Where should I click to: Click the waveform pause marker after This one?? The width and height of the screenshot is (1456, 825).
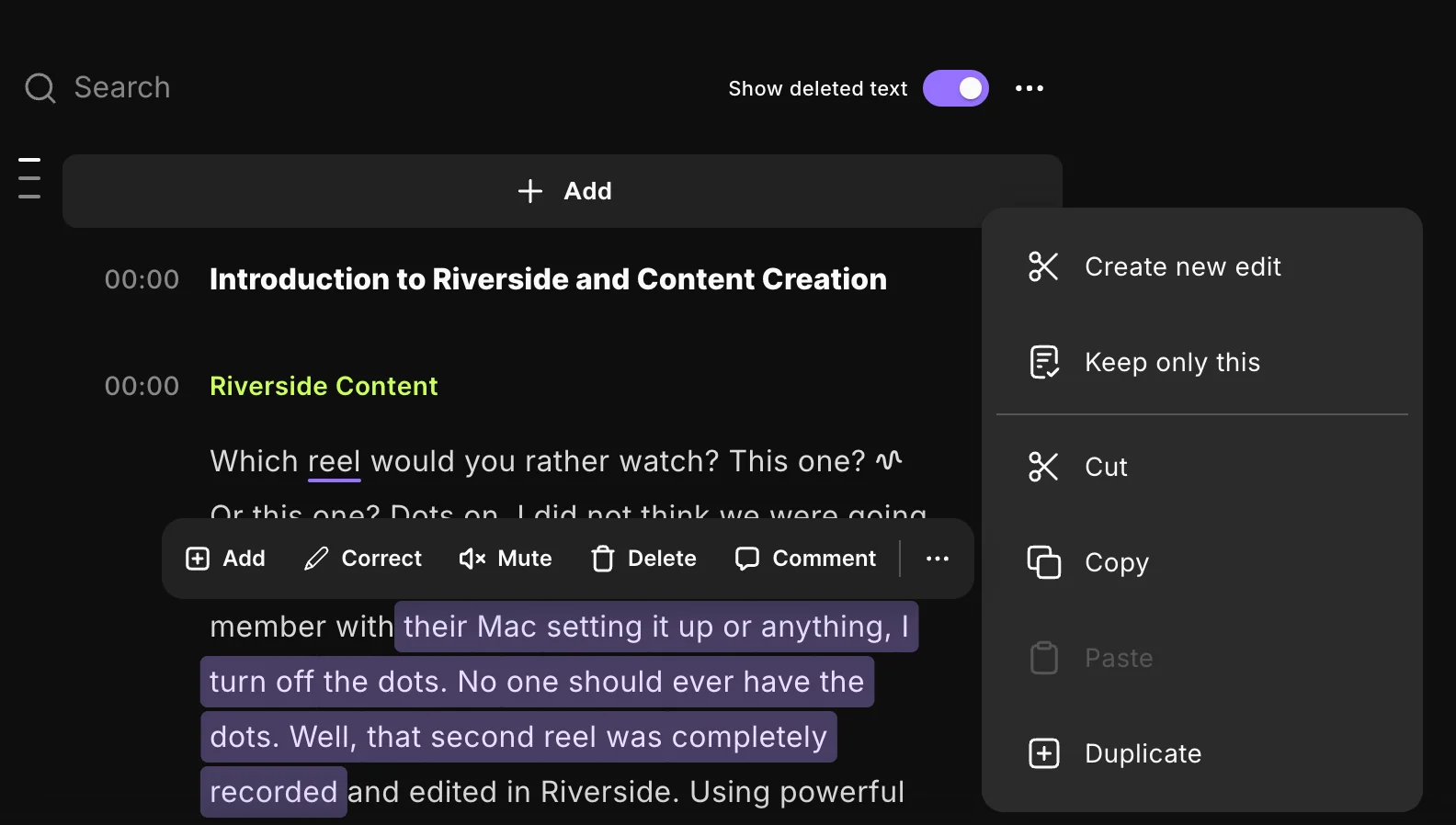[x=889, y=460]
